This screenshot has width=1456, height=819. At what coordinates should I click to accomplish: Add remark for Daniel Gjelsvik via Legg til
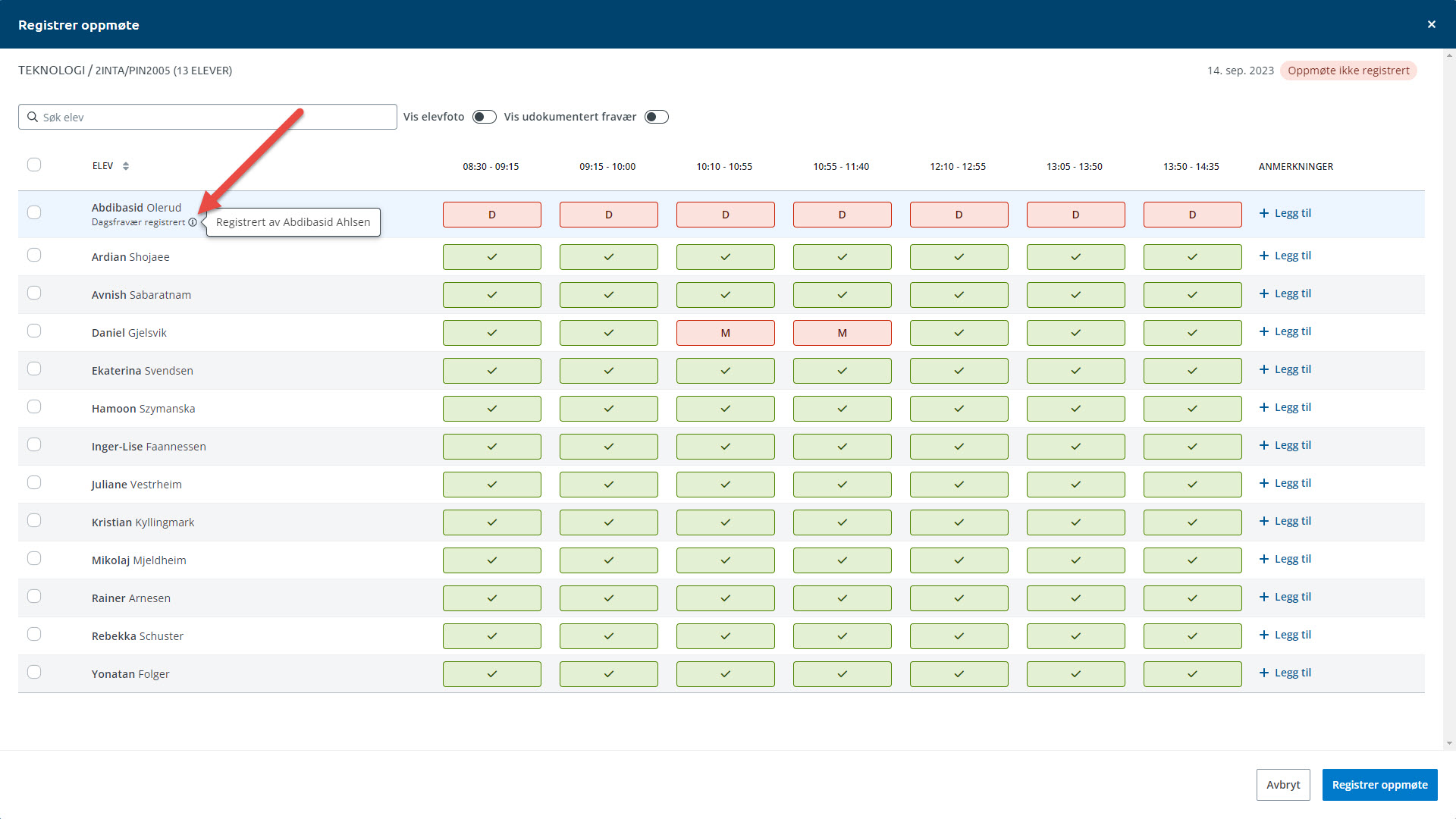1285,331
